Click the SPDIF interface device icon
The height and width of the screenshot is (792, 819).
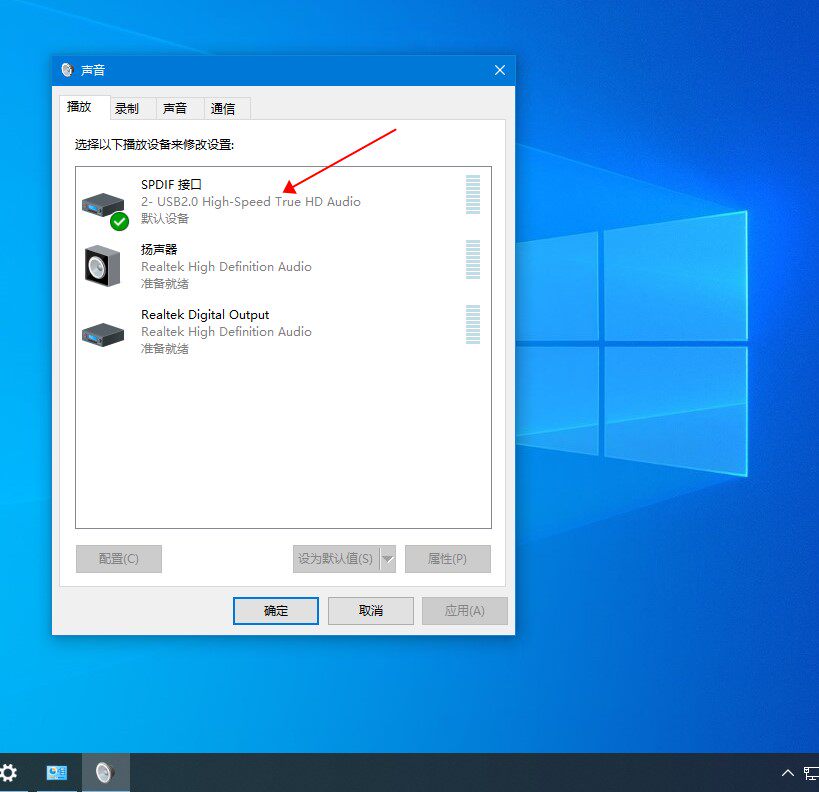[104, 207]
